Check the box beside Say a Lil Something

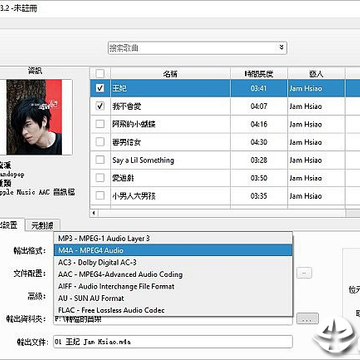[100, 160]
